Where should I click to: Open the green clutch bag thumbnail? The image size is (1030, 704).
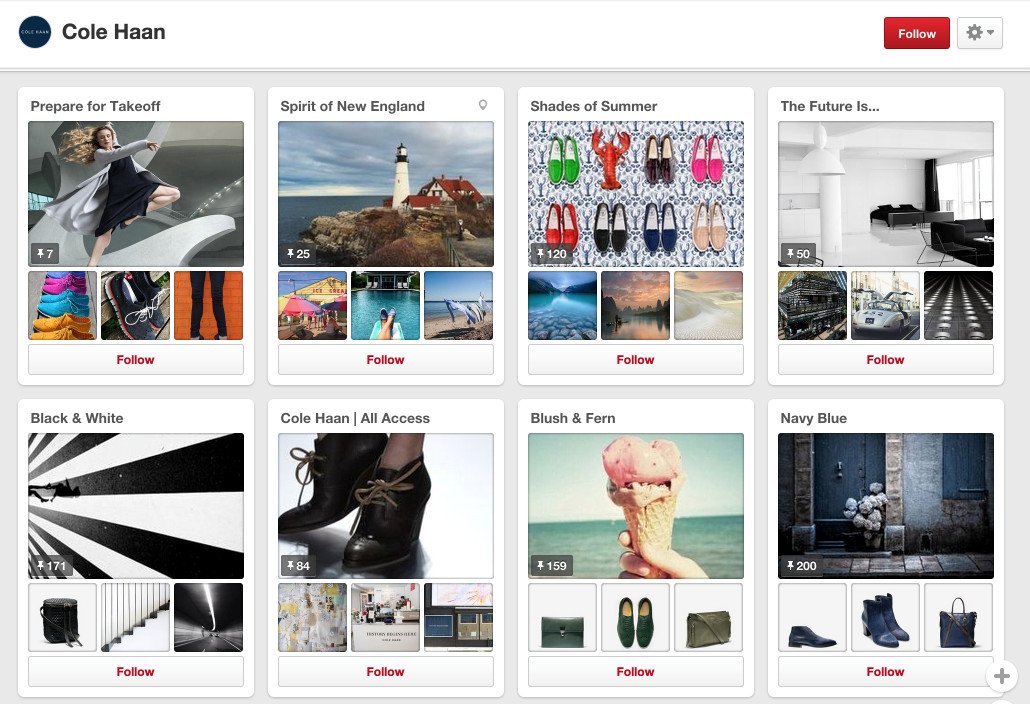click(x=563, y=617)
